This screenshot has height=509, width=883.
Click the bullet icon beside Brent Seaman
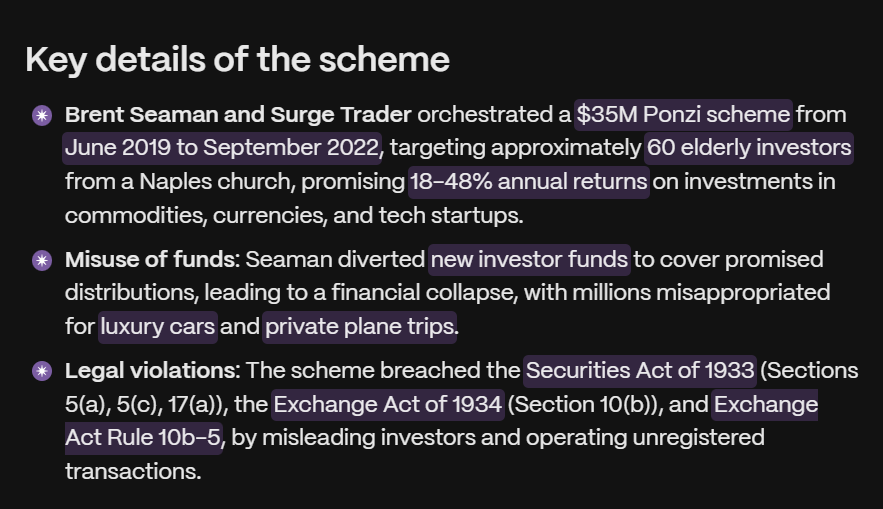pos(42,115)
